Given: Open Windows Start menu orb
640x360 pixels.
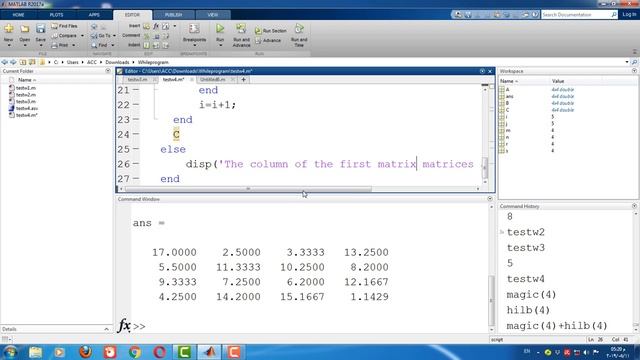Looking at the screenshot, I should [10, 352].
